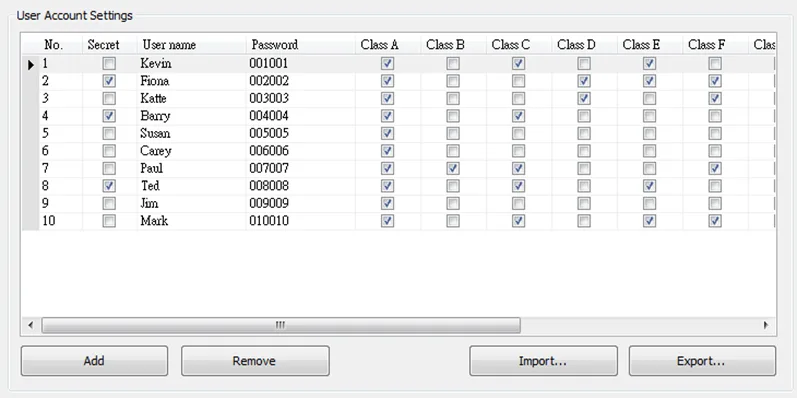797x398 pixels.
Task: Click the Password column header
Action: pyautogui.click(x=300, y=45)
